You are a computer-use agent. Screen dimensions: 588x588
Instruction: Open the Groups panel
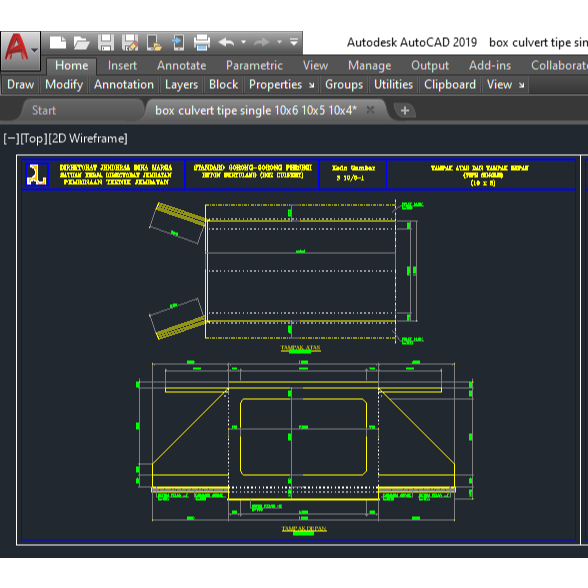[x=344, y=85]
